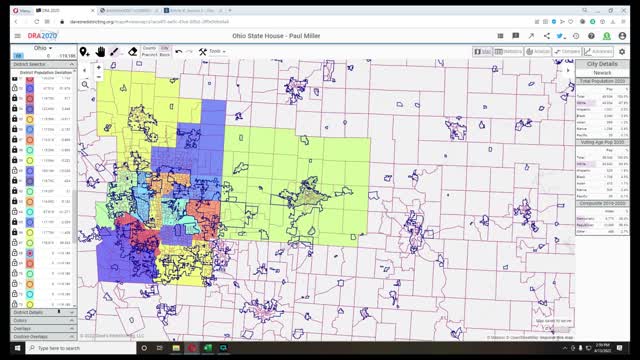The height and width of the screenshot is (360, 640).
Task: Click the export arrow icon in header
Action: [x=531, y=36]
